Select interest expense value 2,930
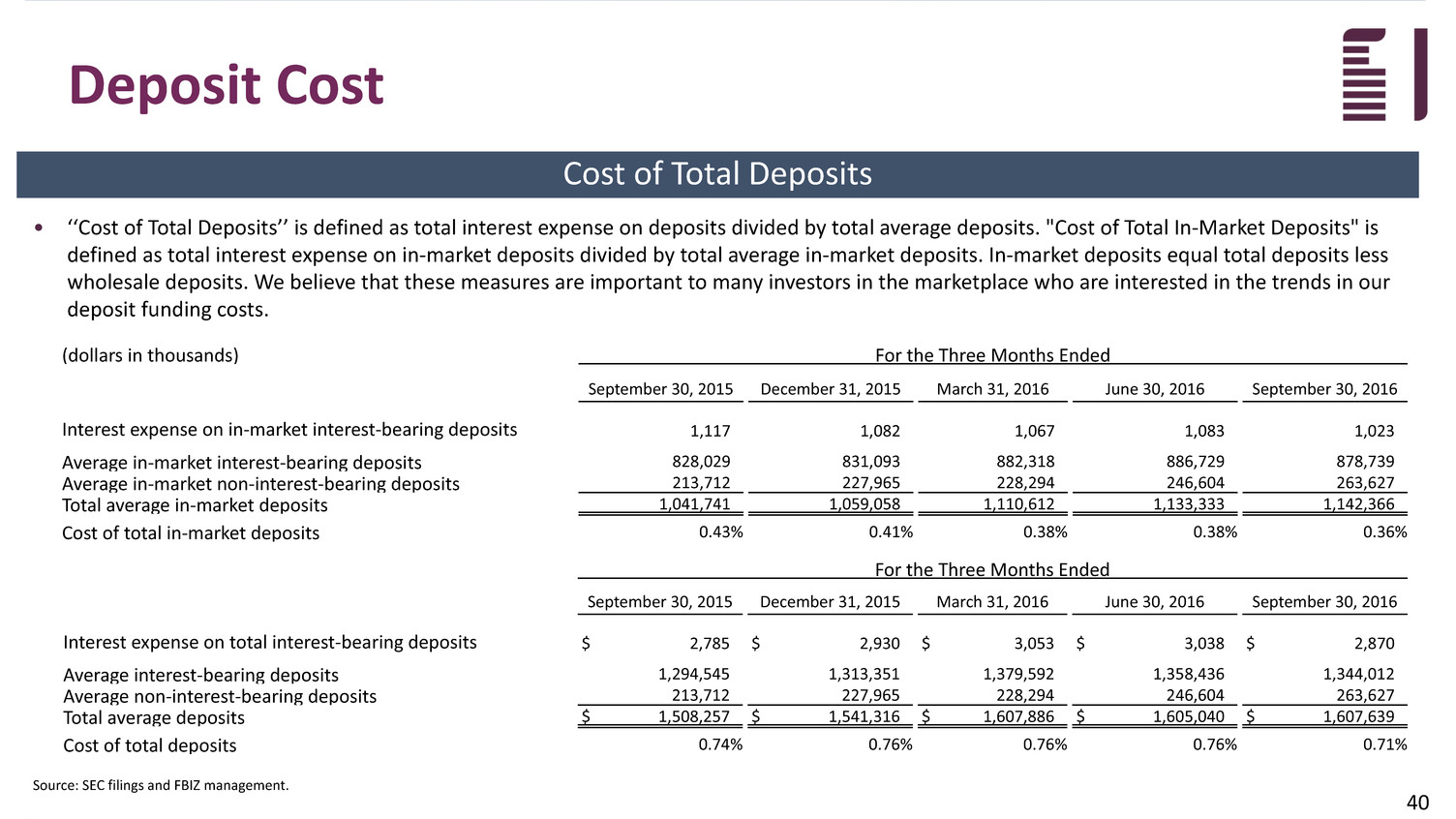 [x=880, y=644]
